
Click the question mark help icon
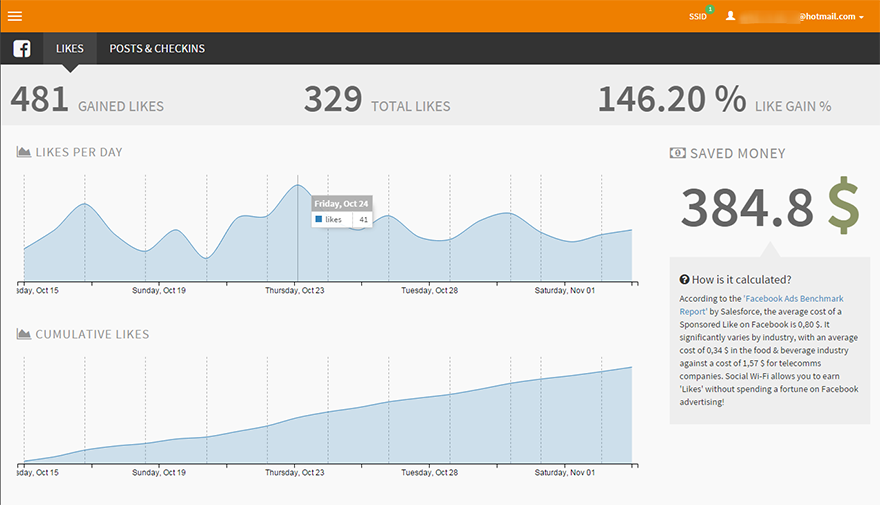(x=684, y=279)
